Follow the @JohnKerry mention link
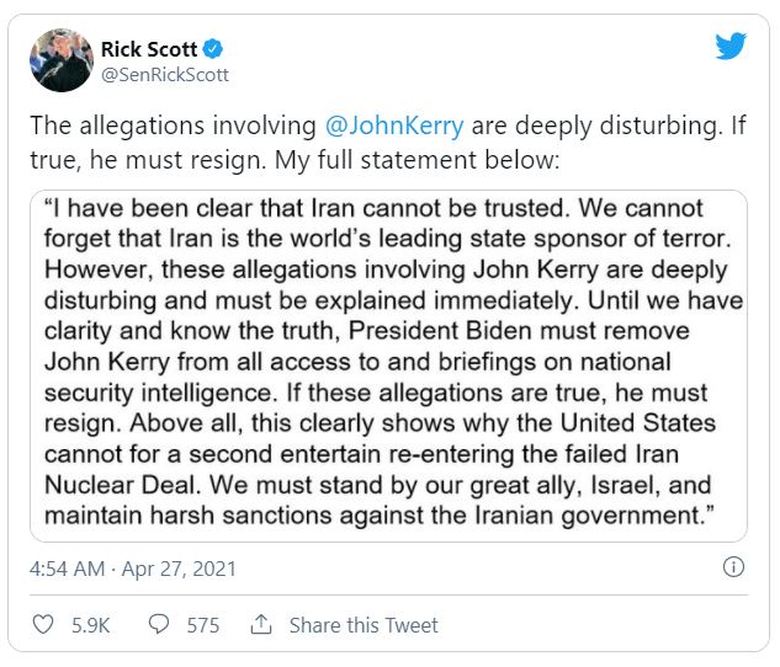This screenshot has width=780, height=667. point(394,126)
